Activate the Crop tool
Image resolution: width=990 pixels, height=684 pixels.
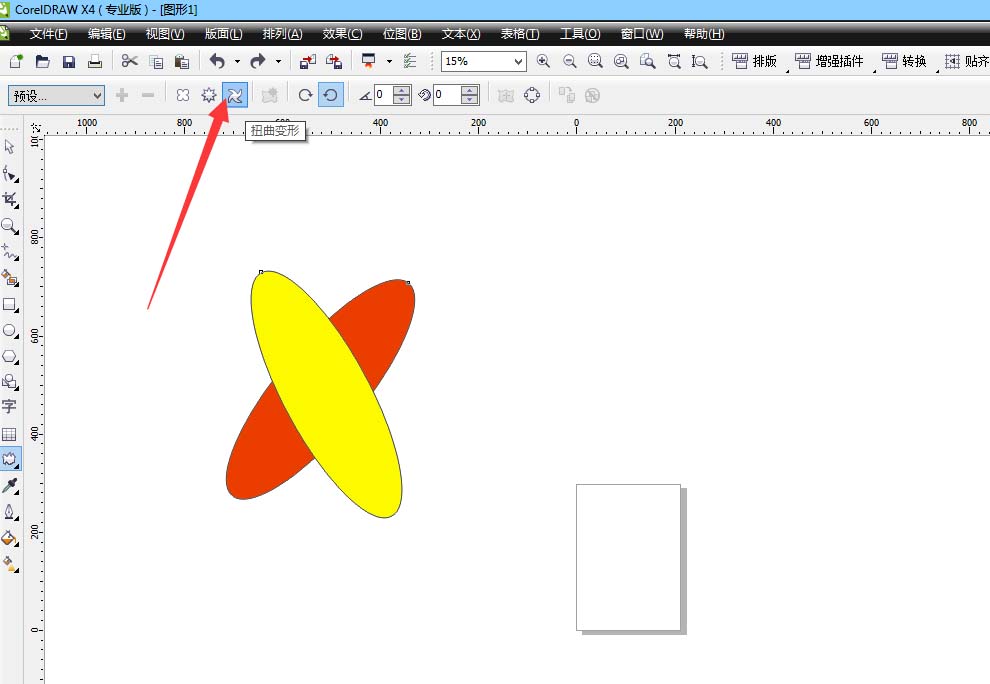tap(10, 200)
